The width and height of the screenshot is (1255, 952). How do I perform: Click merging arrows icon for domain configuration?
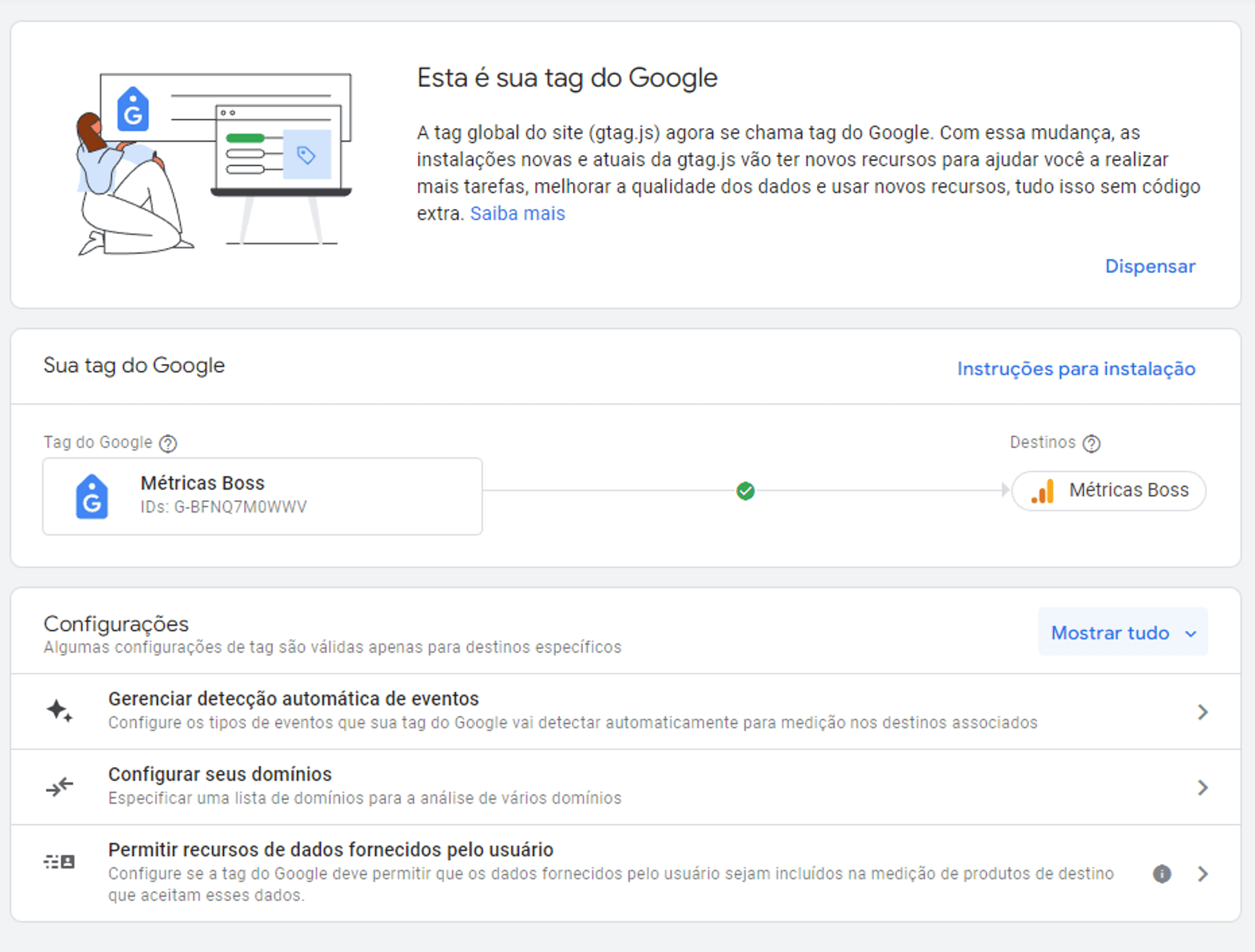(60, 786)
